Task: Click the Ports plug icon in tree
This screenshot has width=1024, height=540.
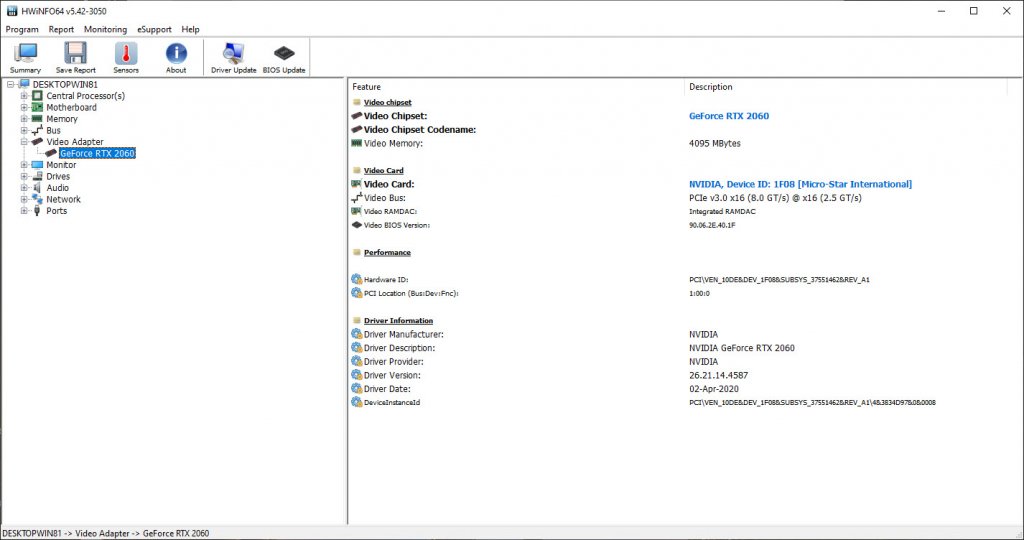Action: point(37,211)
